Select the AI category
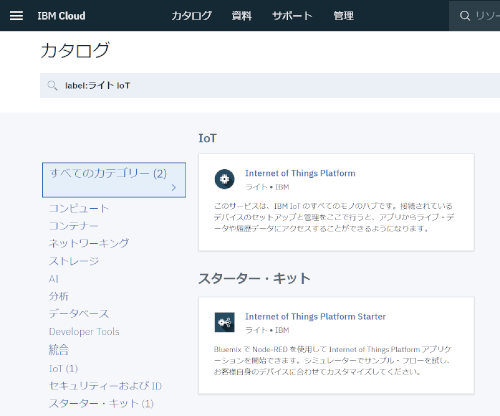The height and width of the screenshot is (416, 500). pos(54,279)
